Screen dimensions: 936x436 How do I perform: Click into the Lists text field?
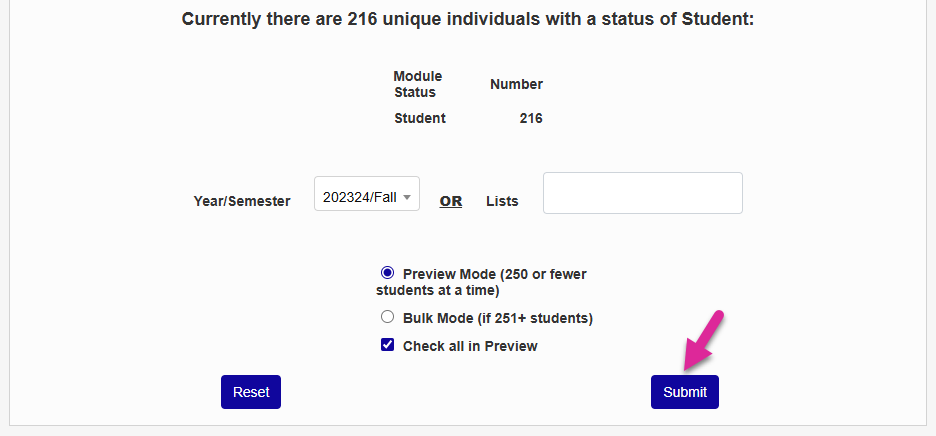coord(642,193)
